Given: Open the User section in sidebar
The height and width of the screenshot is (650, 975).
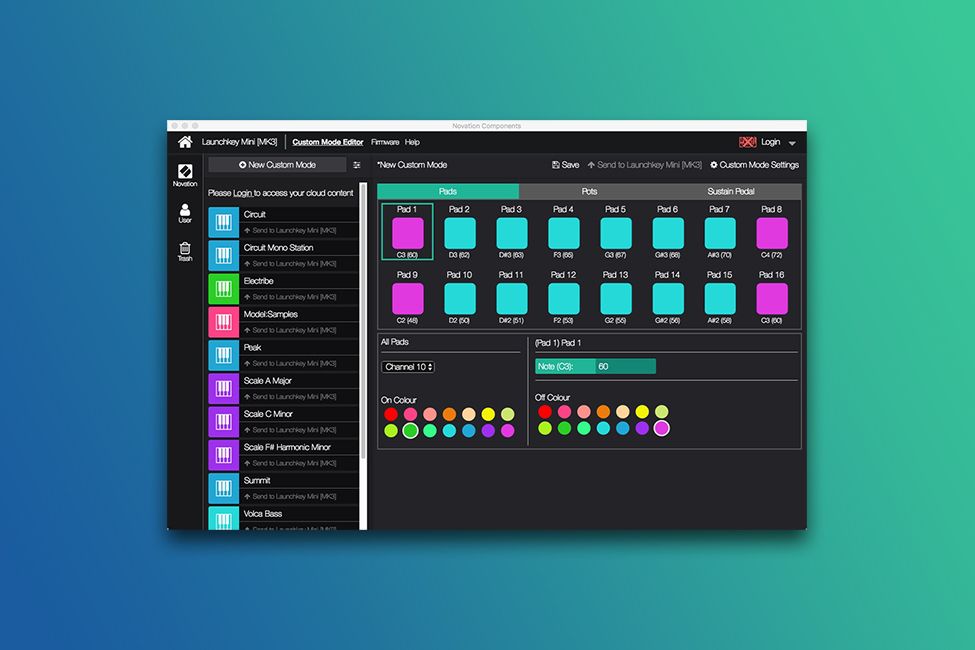Looking at the screenshot, I should tap(185, 213).
